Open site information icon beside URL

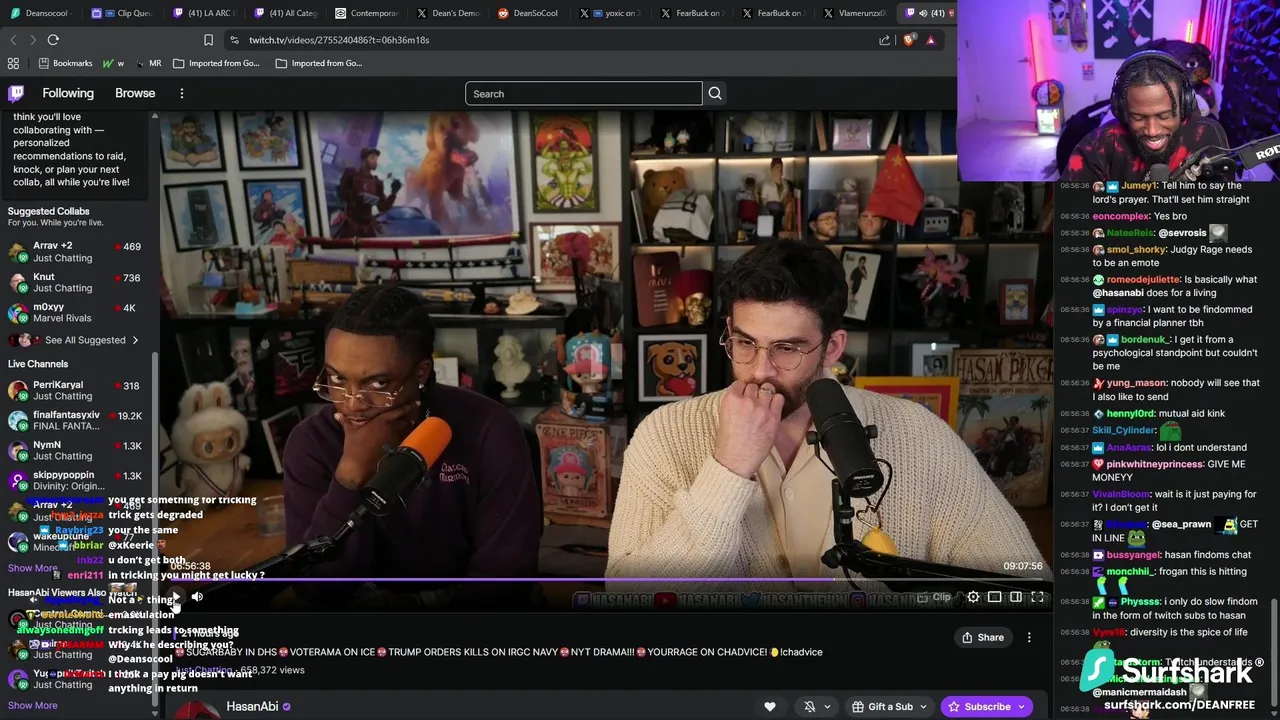pos(234,40)
